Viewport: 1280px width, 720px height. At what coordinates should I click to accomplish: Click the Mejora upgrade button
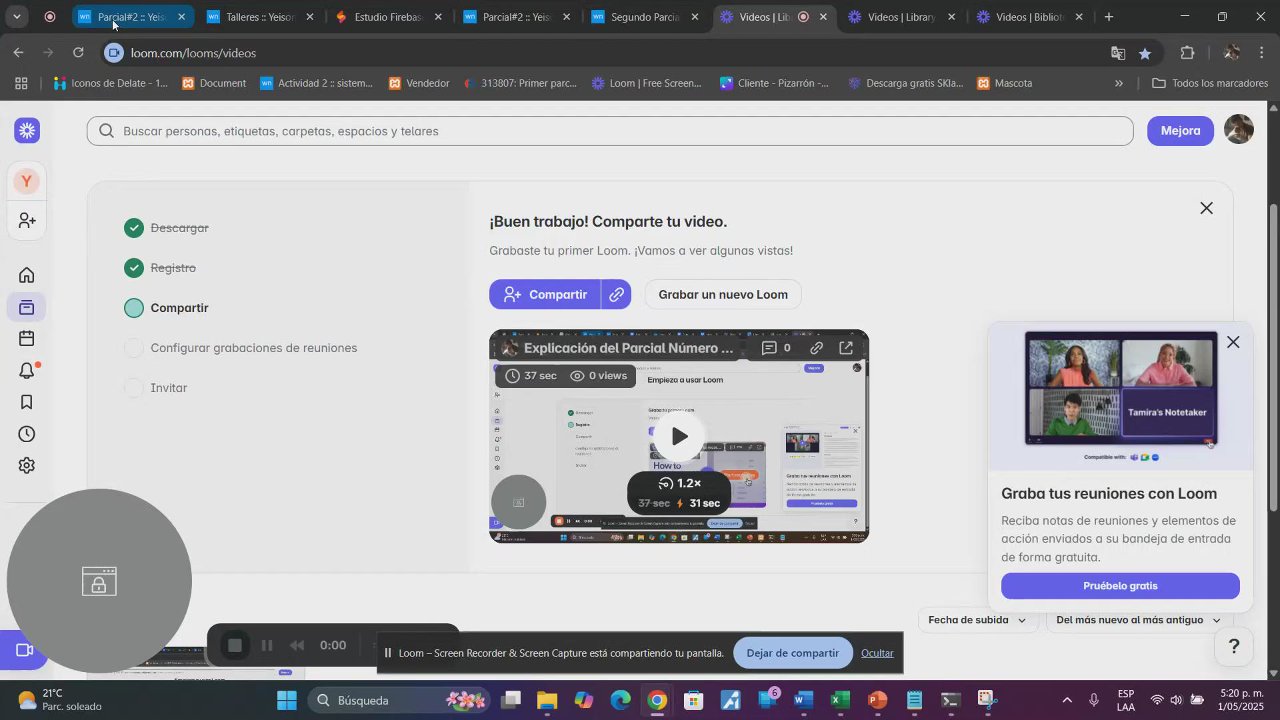[x=1180, y=130]
